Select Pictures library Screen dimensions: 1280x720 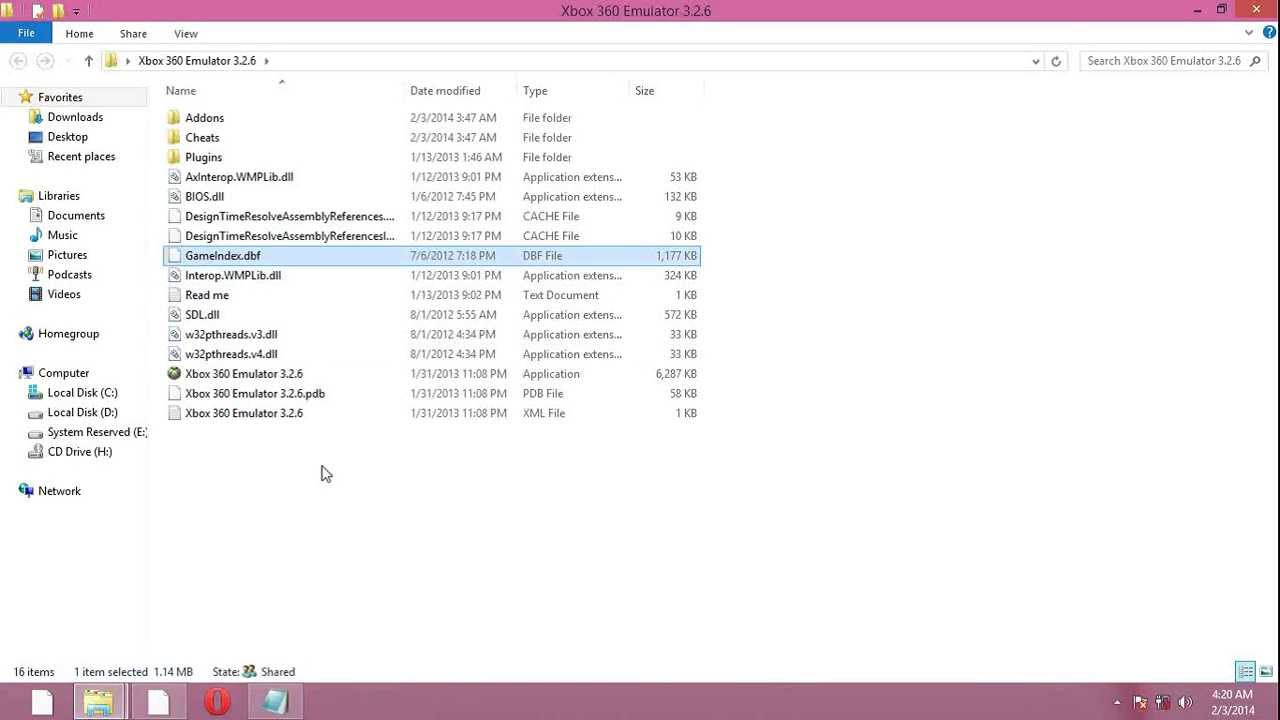point(67,255)
